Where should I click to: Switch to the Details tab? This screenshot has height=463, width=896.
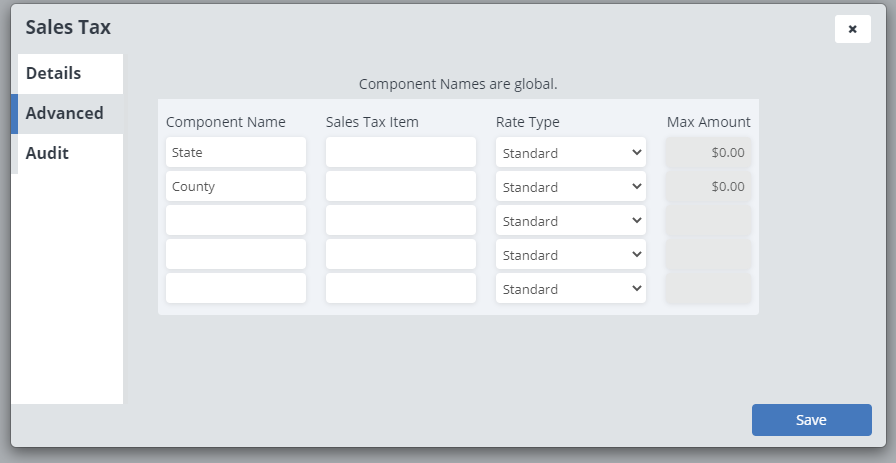(67, 74)
